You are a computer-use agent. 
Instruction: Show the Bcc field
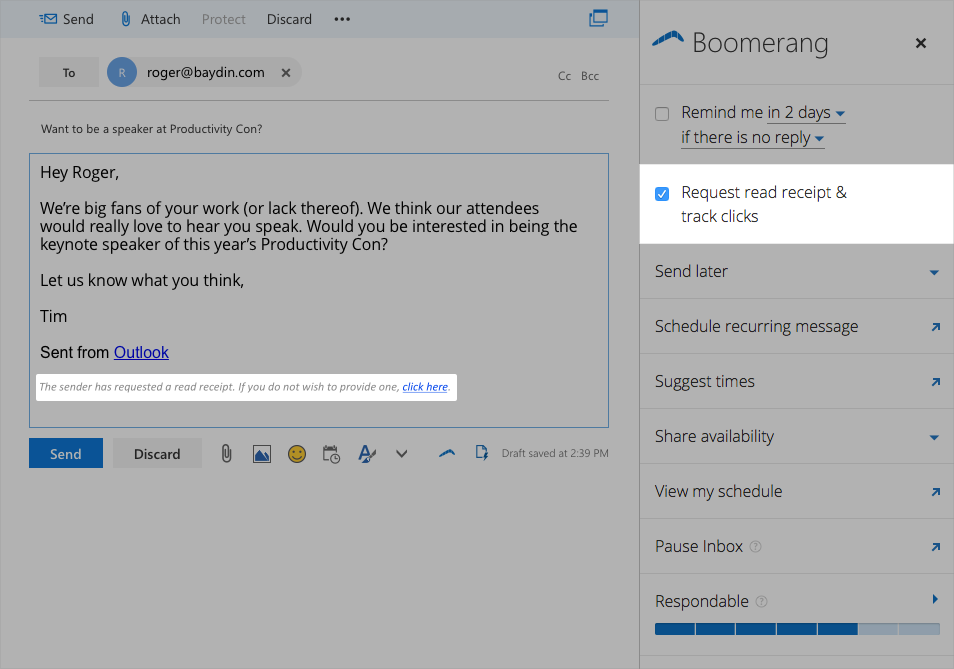click(x=590, y=76)
